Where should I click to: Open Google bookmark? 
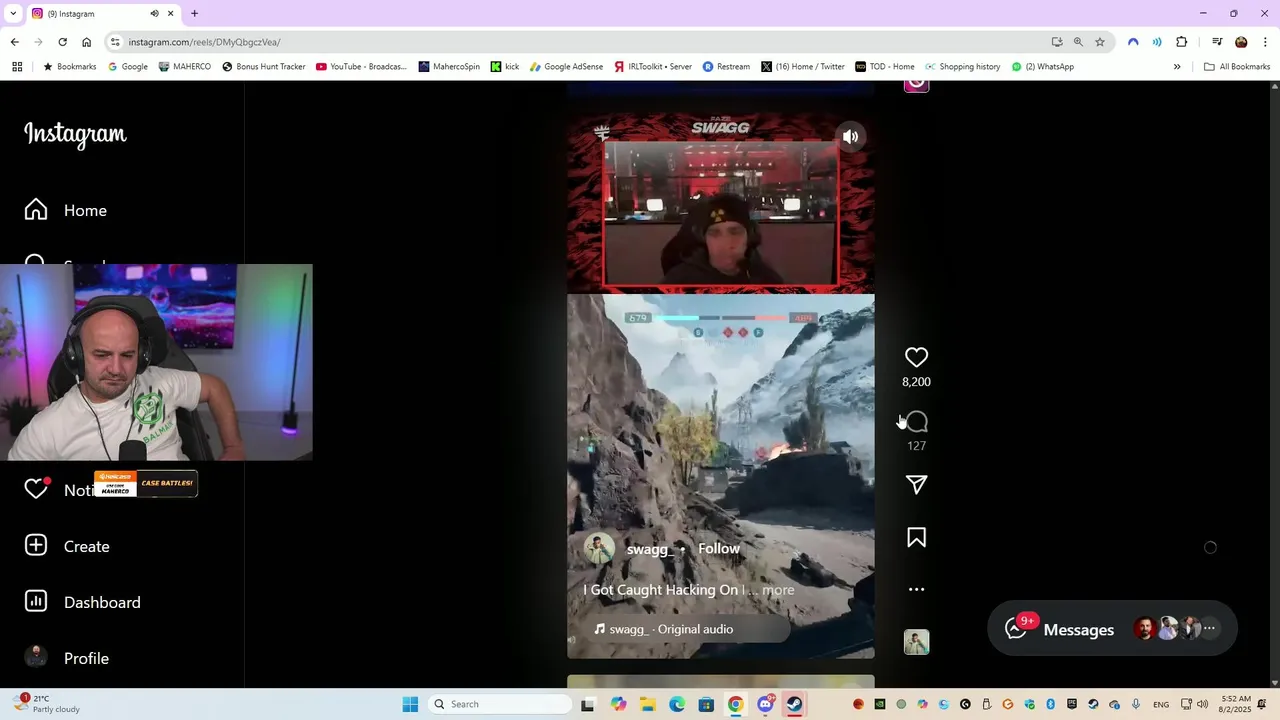pos(127,66)
